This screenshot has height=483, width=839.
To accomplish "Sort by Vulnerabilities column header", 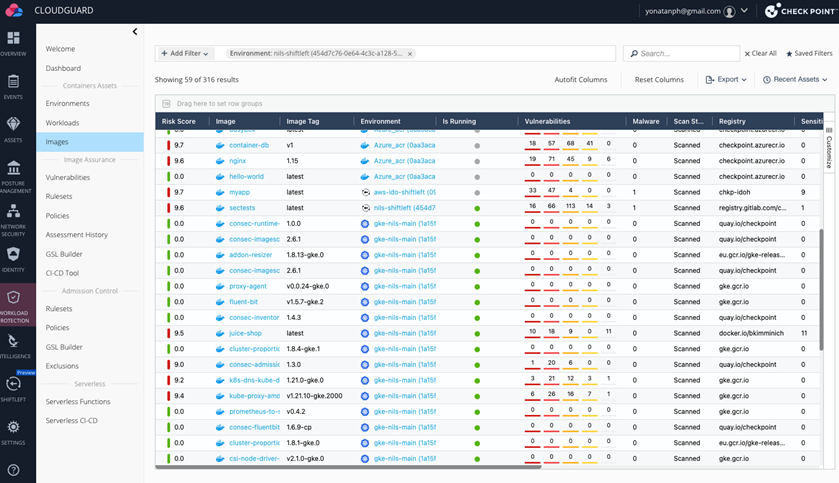I will [547, 121].
